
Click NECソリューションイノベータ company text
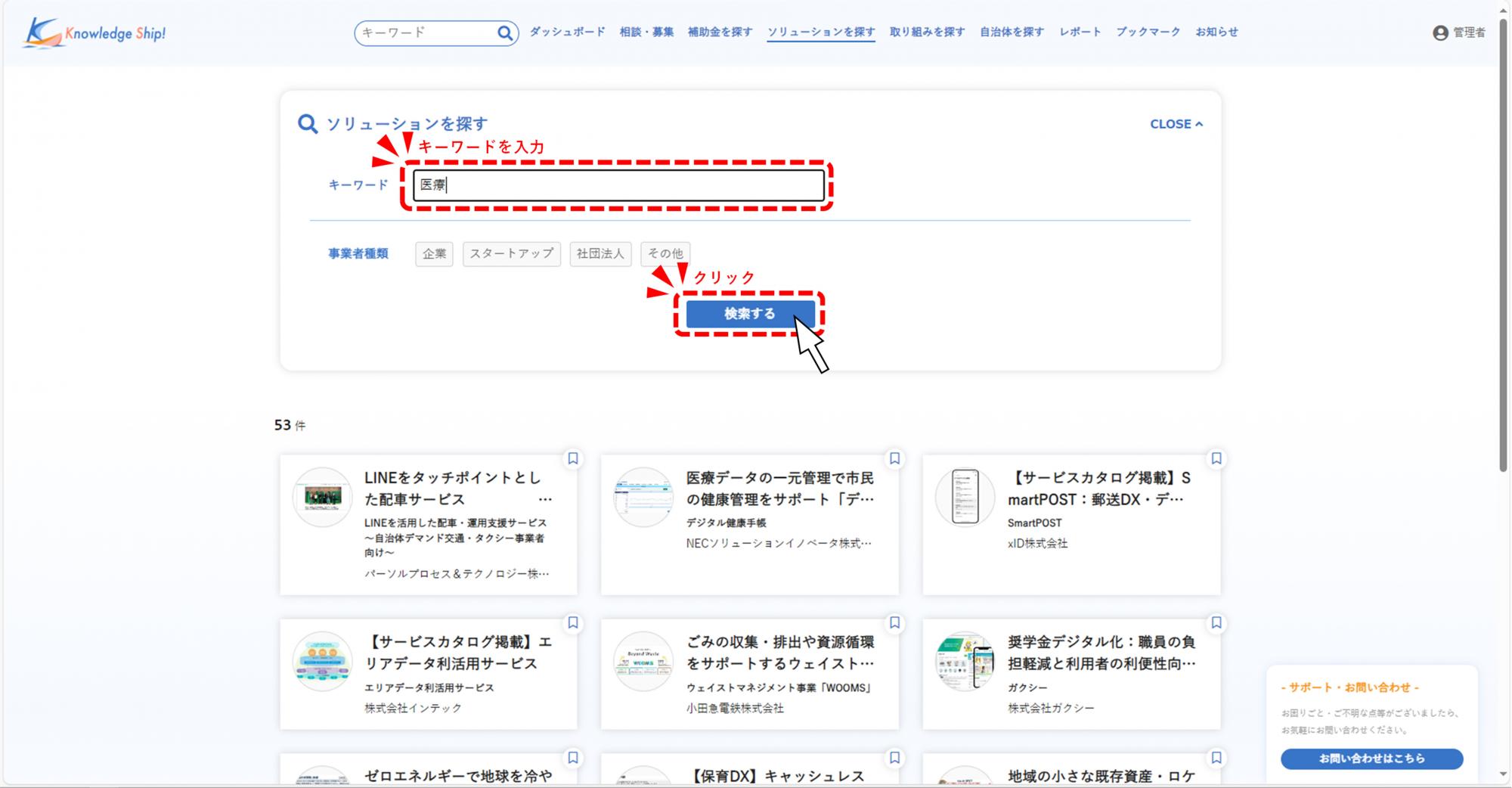point(779,543)
